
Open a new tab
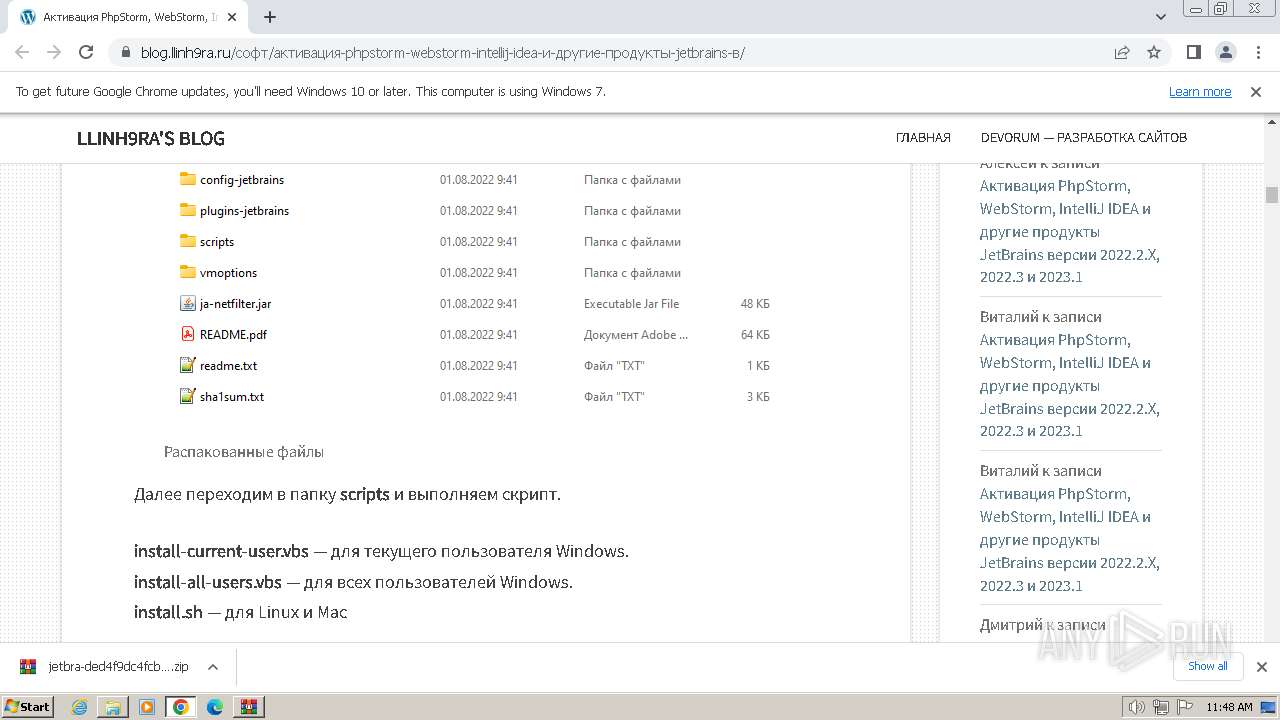270,17
